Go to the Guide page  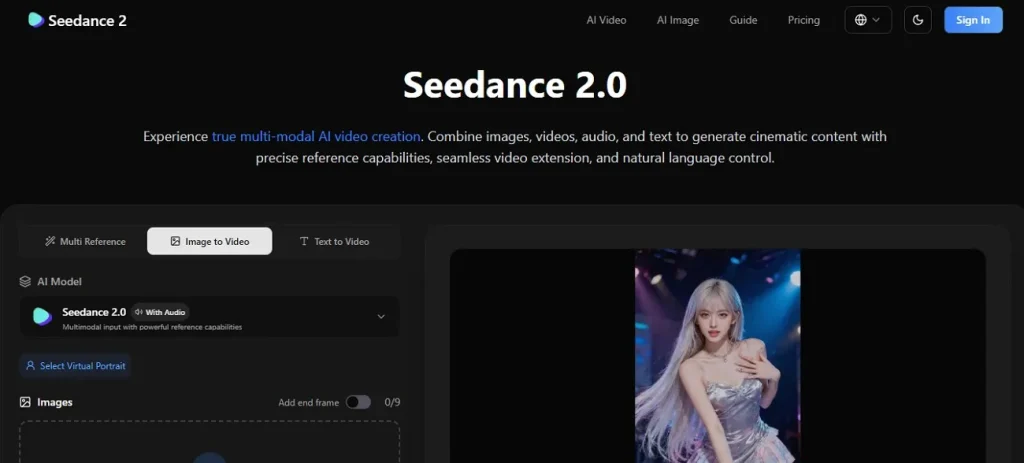pyautogui.click(x=743, y=20)
